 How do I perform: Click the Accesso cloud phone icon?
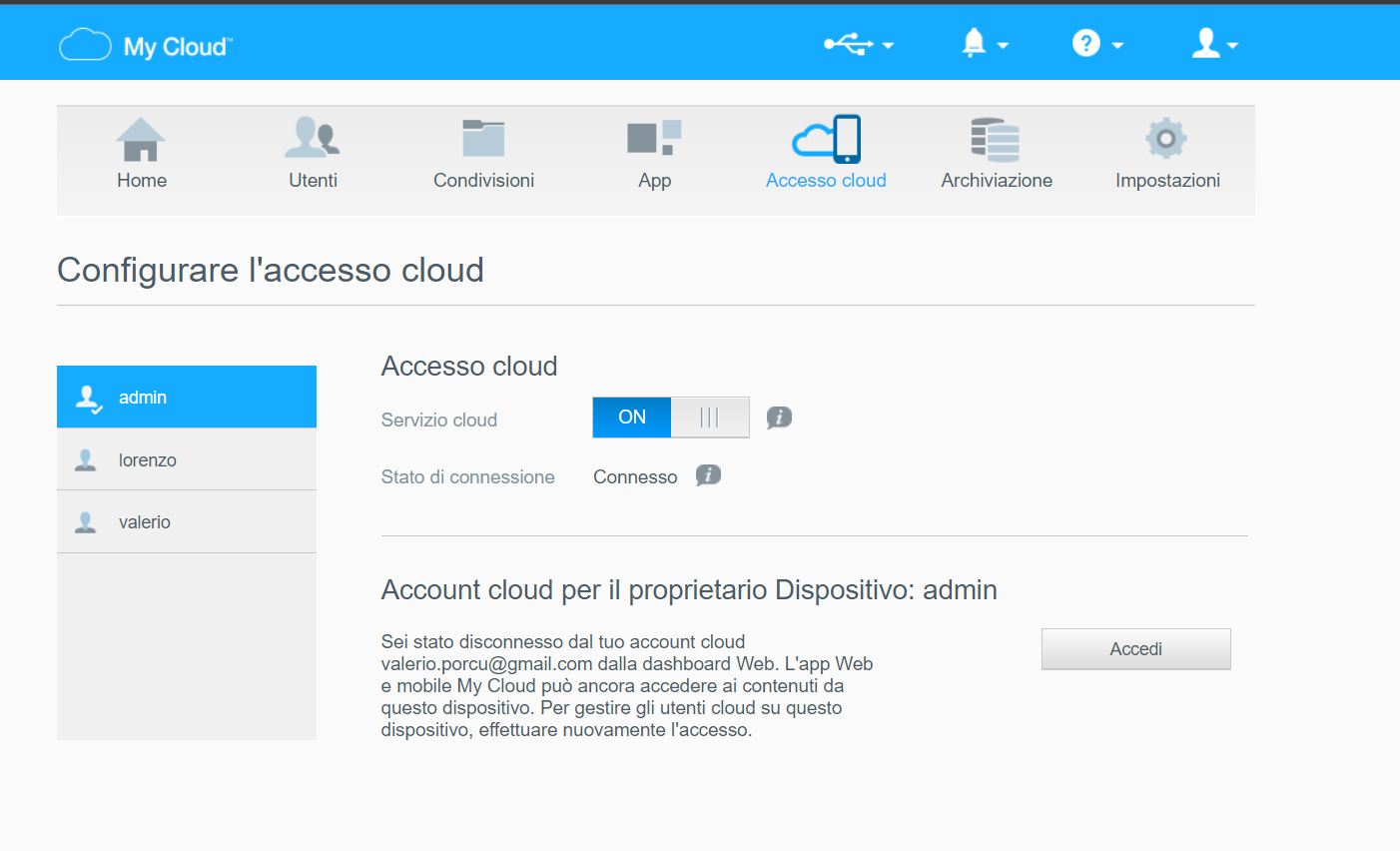(826, 139)
